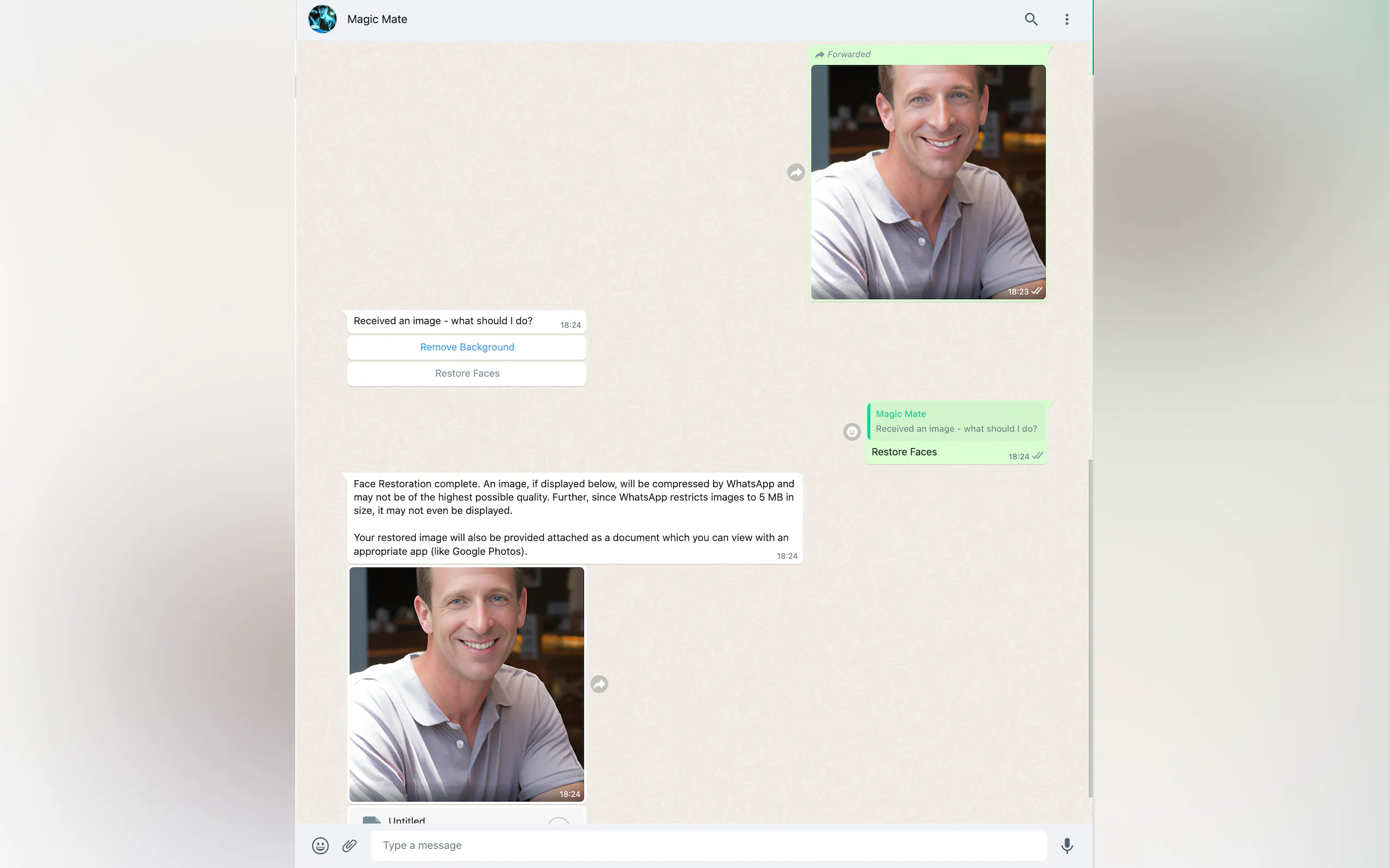Forward the restored face image
The height and width of the screenshot is (868, 1389).
599,684
